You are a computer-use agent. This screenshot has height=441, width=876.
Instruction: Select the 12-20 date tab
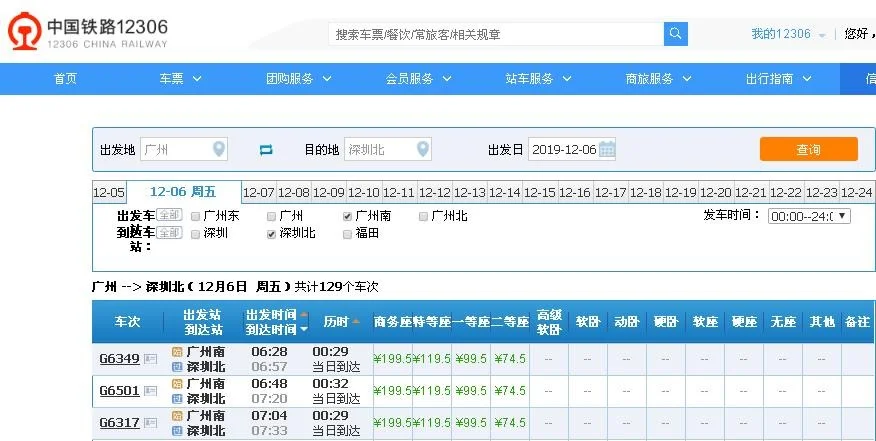(716, 192)
